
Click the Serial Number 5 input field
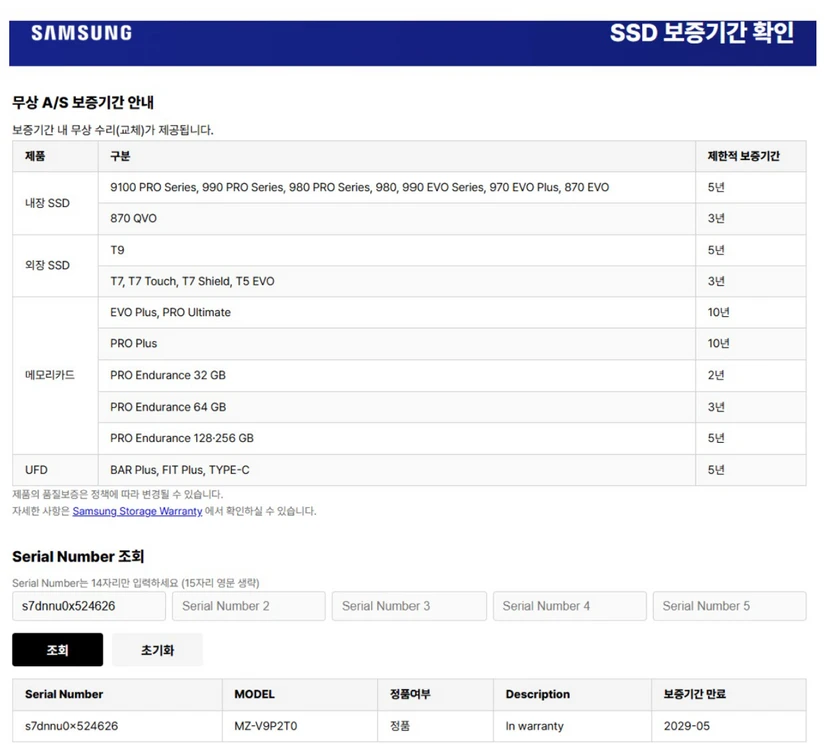click(729, 606)
